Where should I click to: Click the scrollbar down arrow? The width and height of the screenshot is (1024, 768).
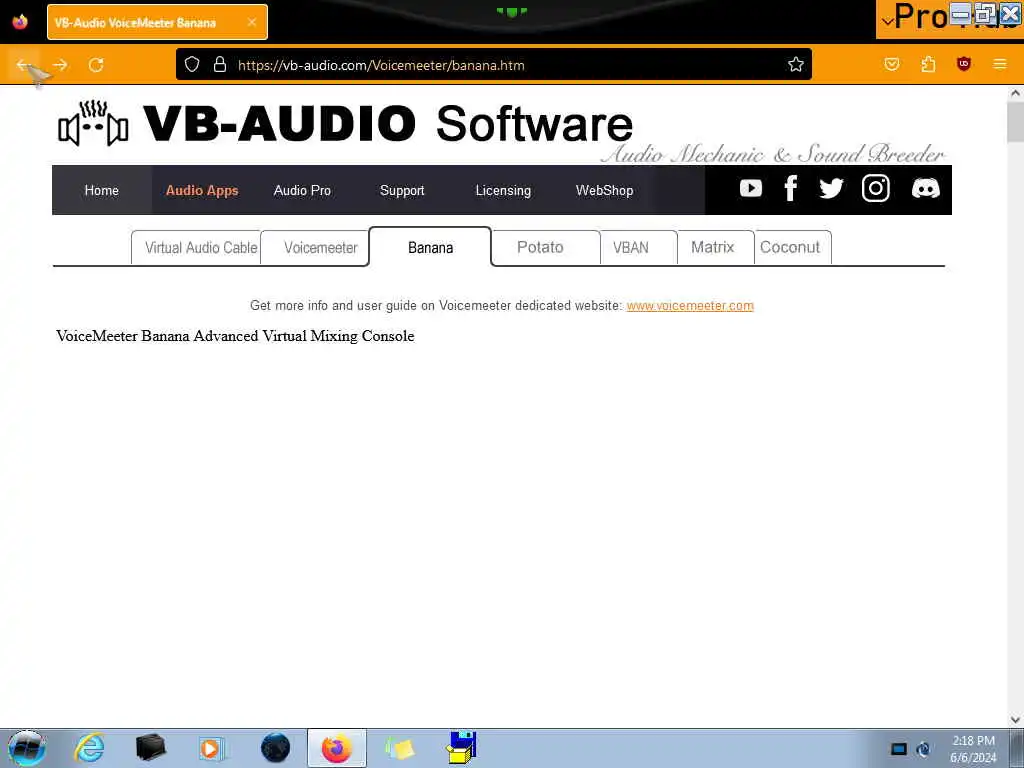tap(1015, 720)
